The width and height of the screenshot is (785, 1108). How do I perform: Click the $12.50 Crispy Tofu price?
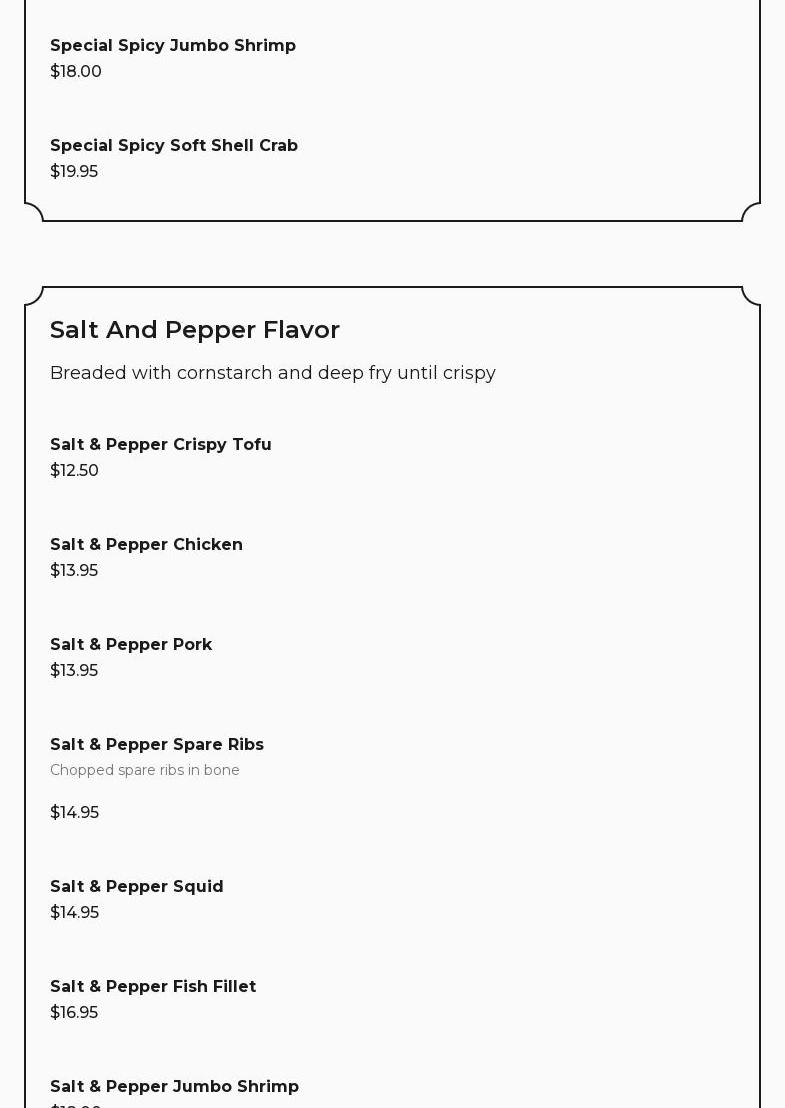pyautogui.click(x=74, y=471)
